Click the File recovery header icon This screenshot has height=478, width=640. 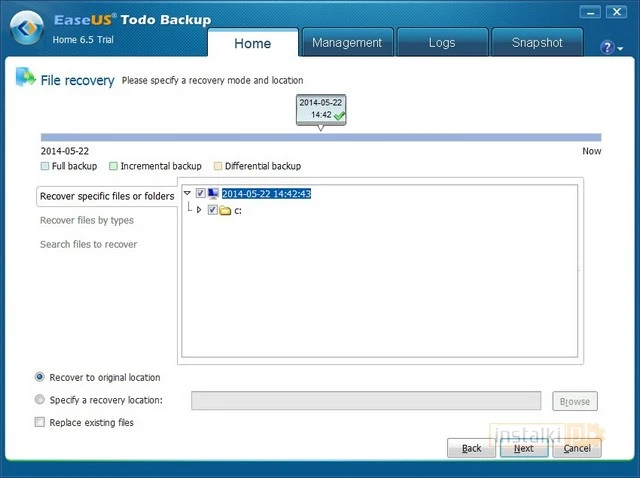(26, 77)
